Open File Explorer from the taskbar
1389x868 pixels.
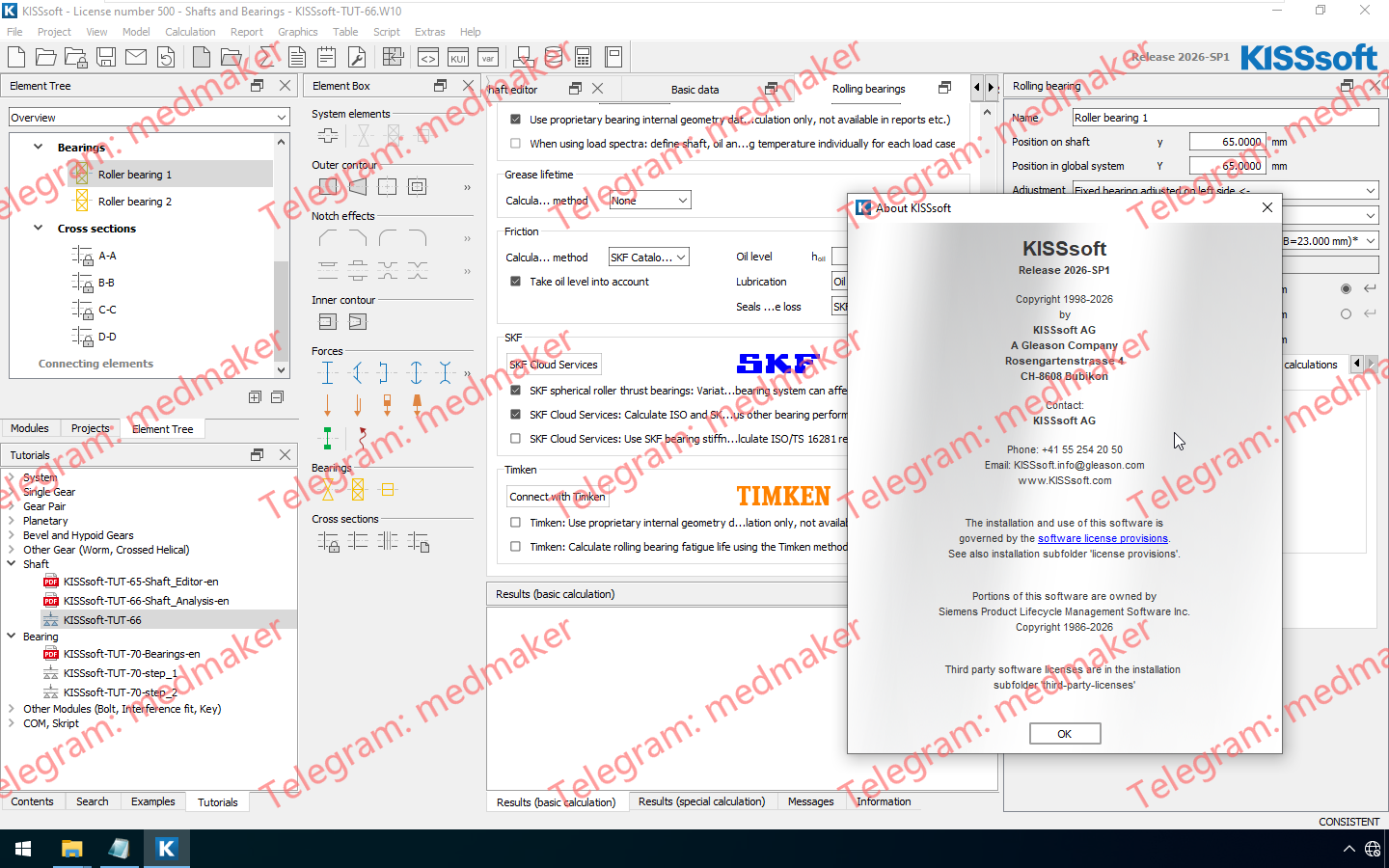click(72, 849)
